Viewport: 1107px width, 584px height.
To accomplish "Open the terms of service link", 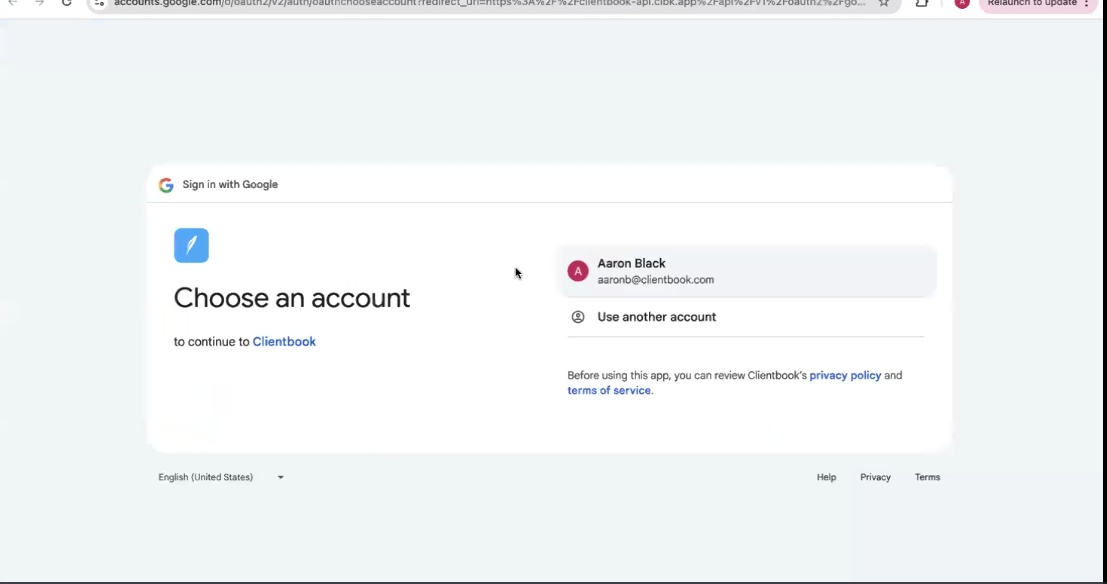I will (609, 391).
